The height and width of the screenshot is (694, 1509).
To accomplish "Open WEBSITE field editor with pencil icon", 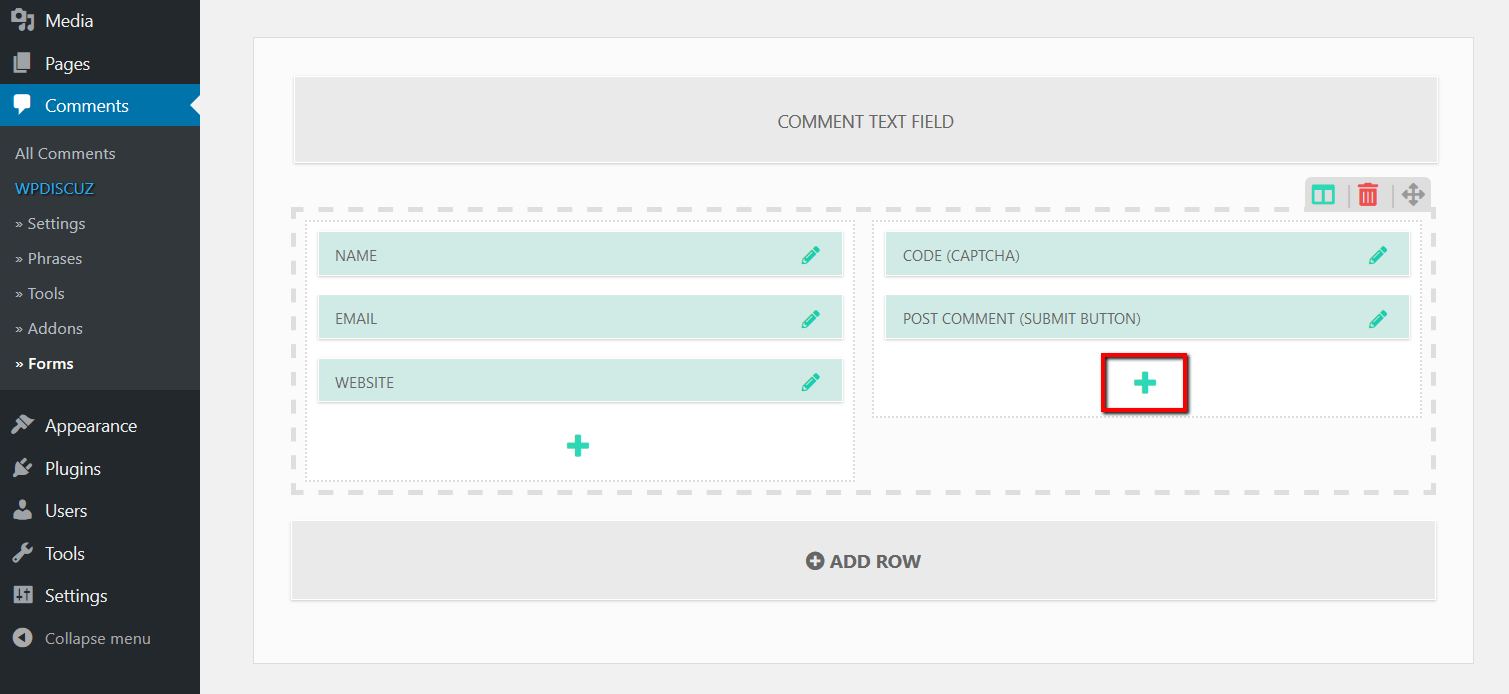I will pyautogui.click(x=810, y=382).
